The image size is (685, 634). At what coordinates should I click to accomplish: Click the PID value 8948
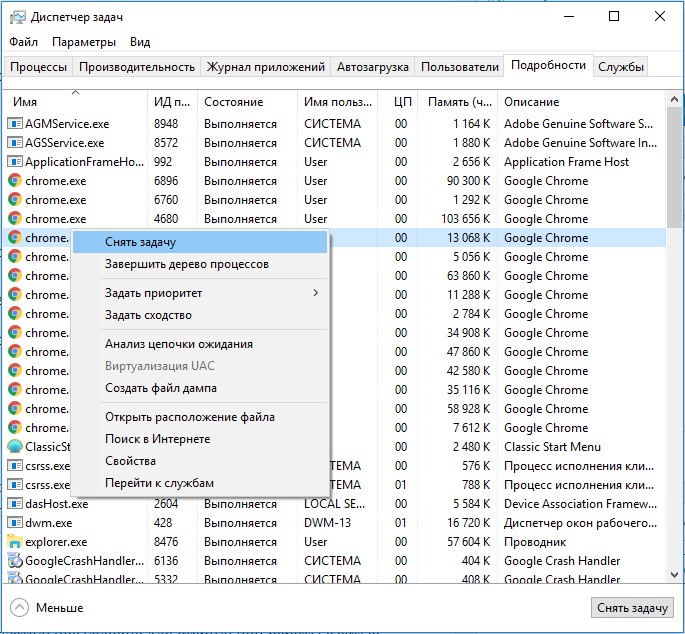pos(166,124)
